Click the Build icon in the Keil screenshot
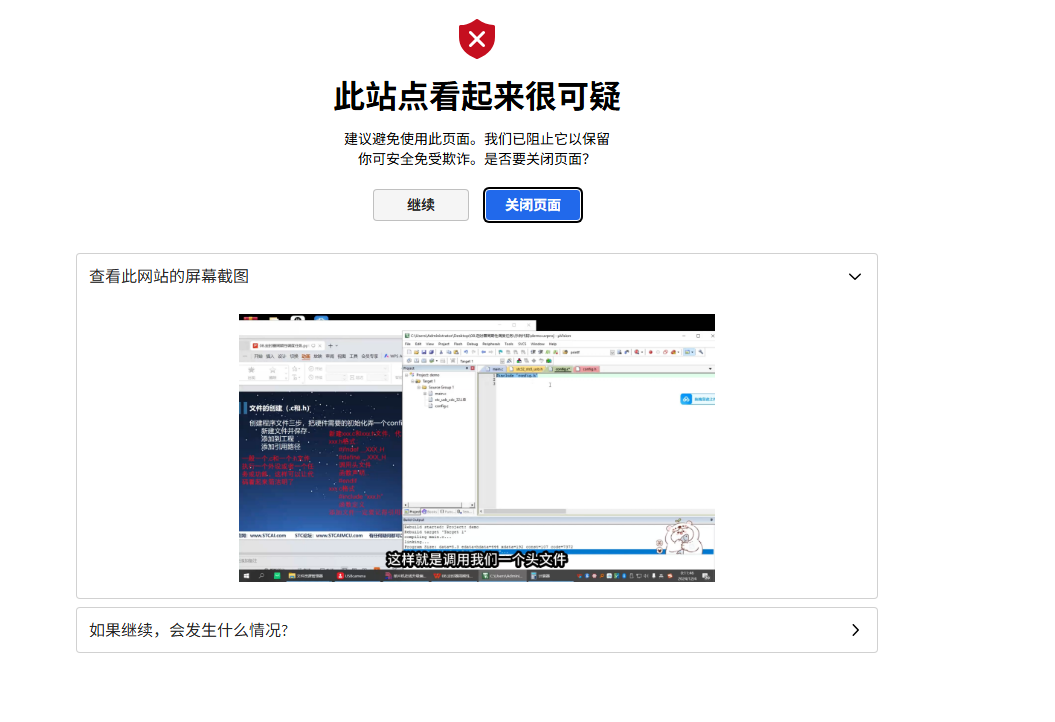The image size is (1055, 722). [416, 361]
